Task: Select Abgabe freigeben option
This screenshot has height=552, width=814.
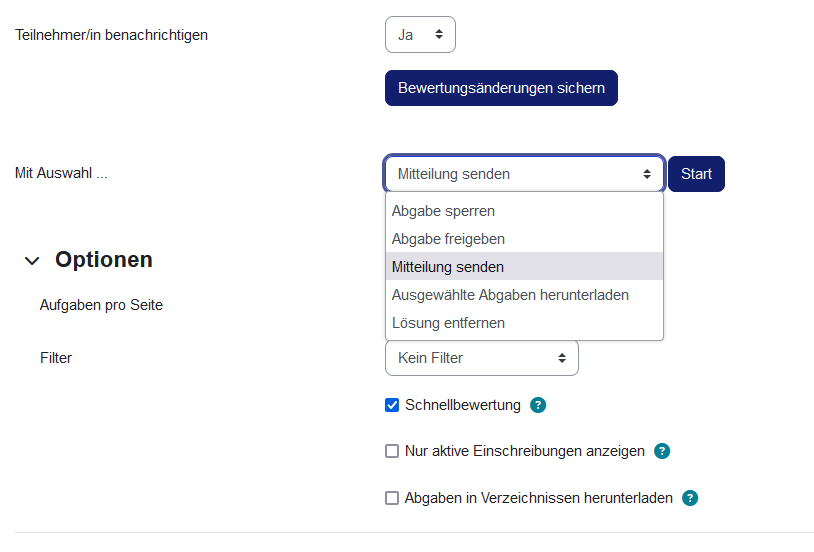Action: tap(448, 239)
